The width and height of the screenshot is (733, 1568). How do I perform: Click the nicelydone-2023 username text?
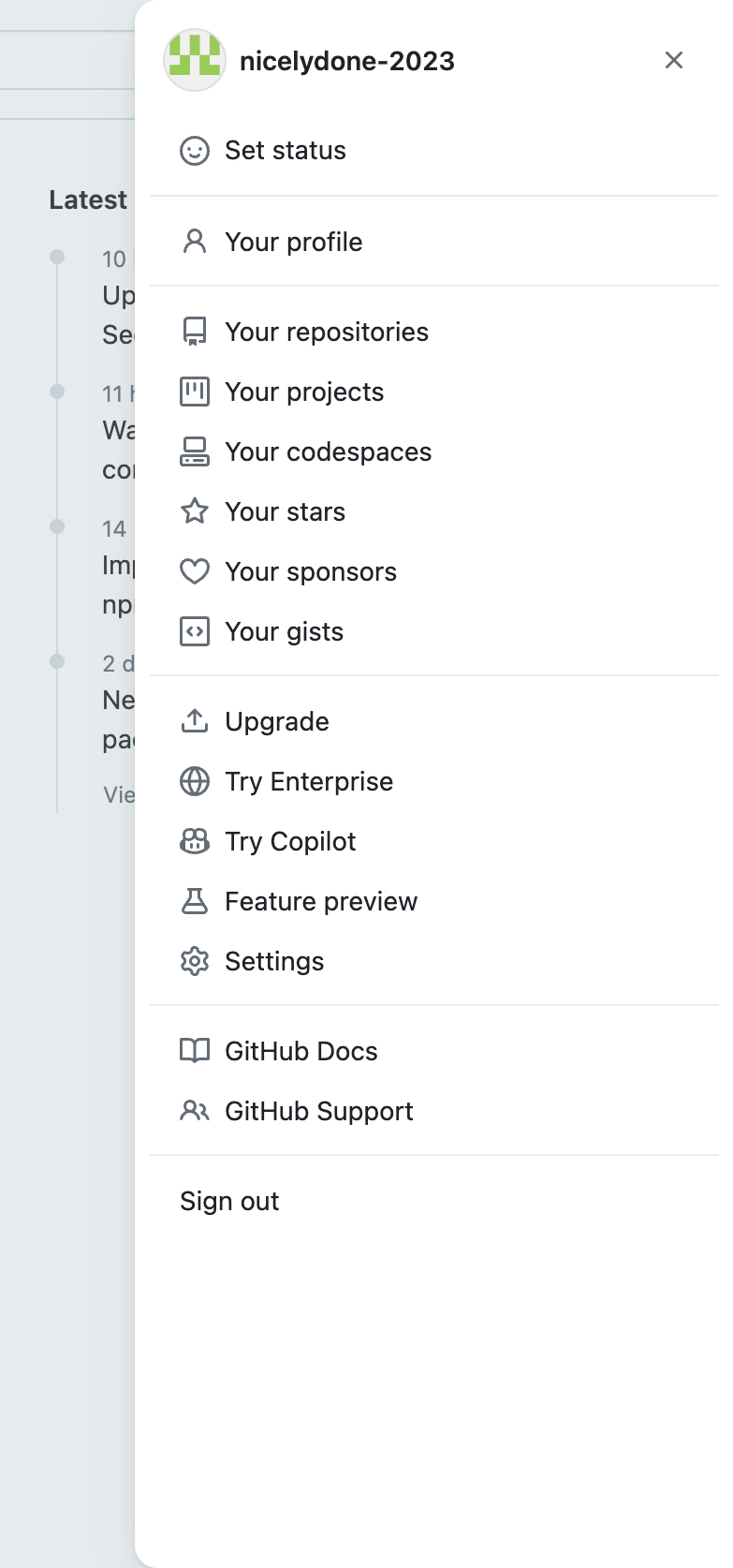(x=348, y=60)
